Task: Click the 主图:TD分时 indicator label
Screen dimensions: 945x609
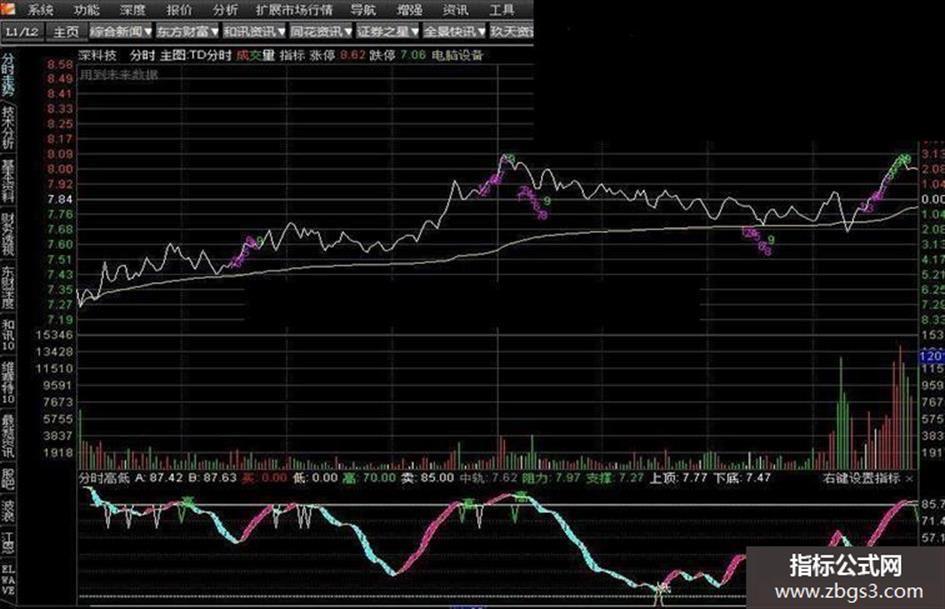Action: tap(196, 55)
